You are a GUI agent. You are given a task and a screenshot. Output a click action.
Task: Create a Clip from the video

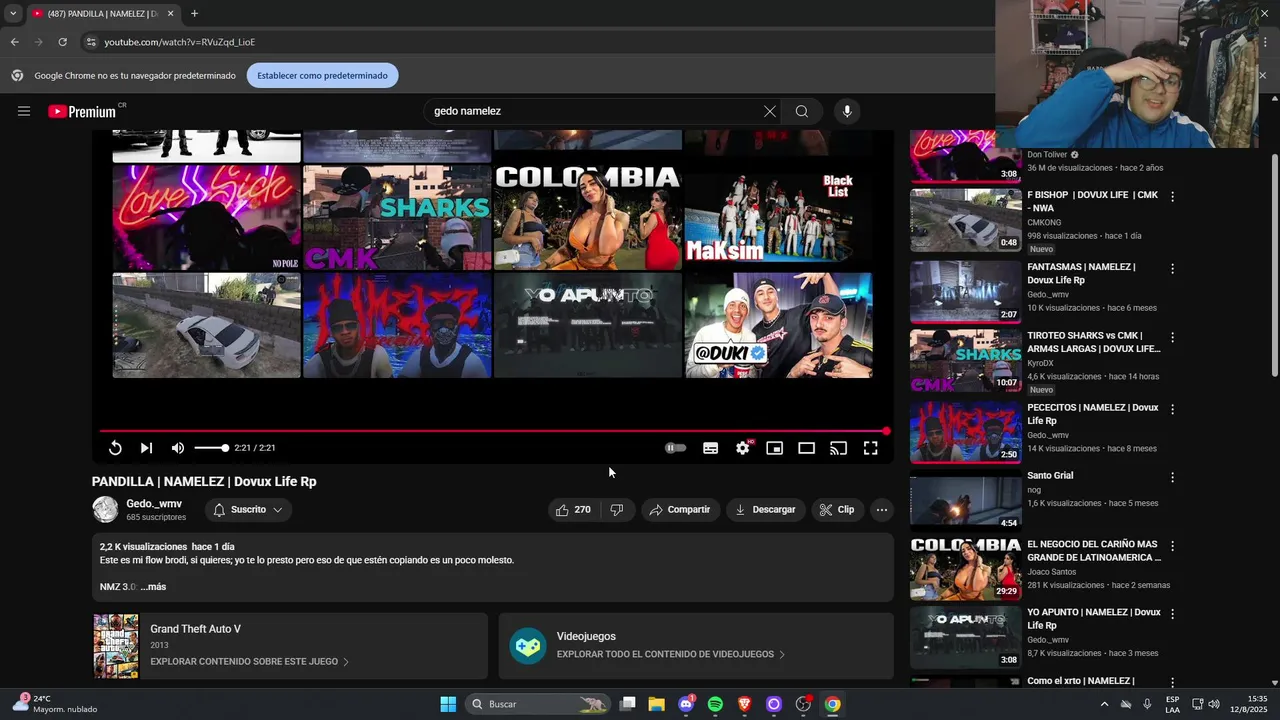(x=837, y=509)
